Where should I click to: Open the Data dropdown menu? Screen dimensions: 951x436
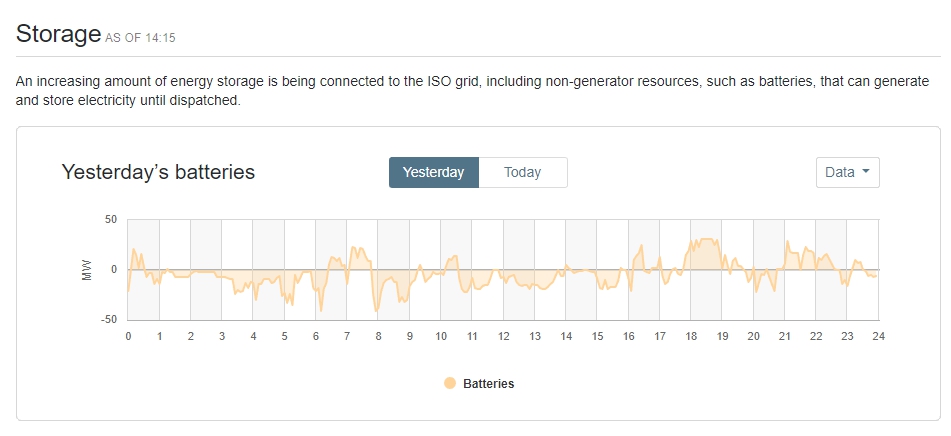847,172
